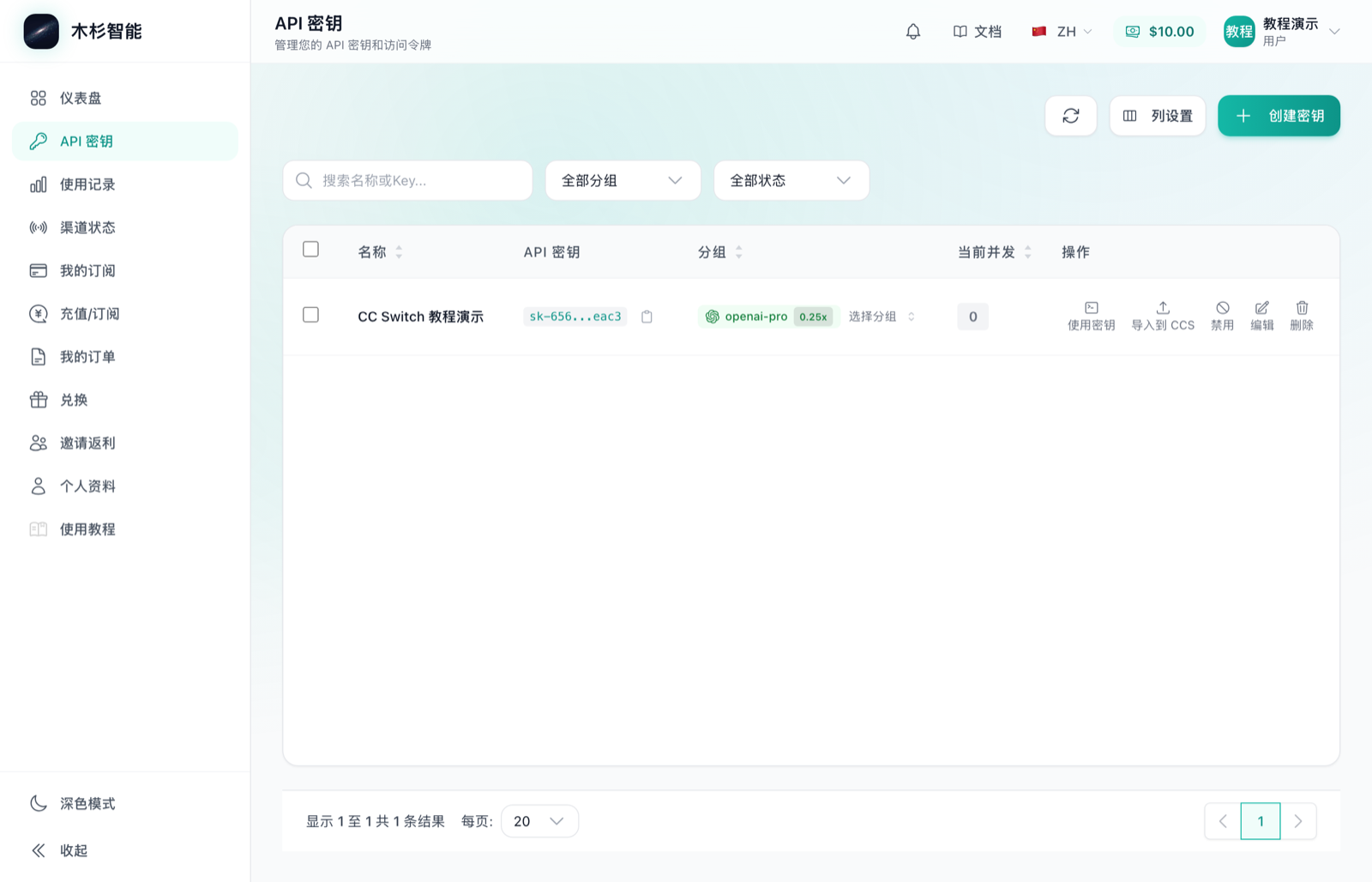Click the 列设置 button
This screenshot has height=882, width=1372.
pos(1158,116)
